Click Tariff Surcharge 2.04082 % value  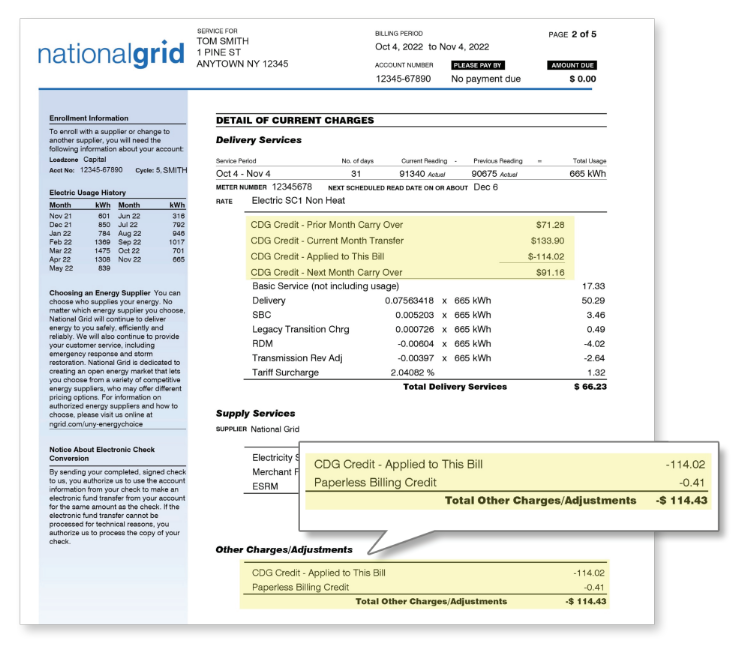(412, 373)
